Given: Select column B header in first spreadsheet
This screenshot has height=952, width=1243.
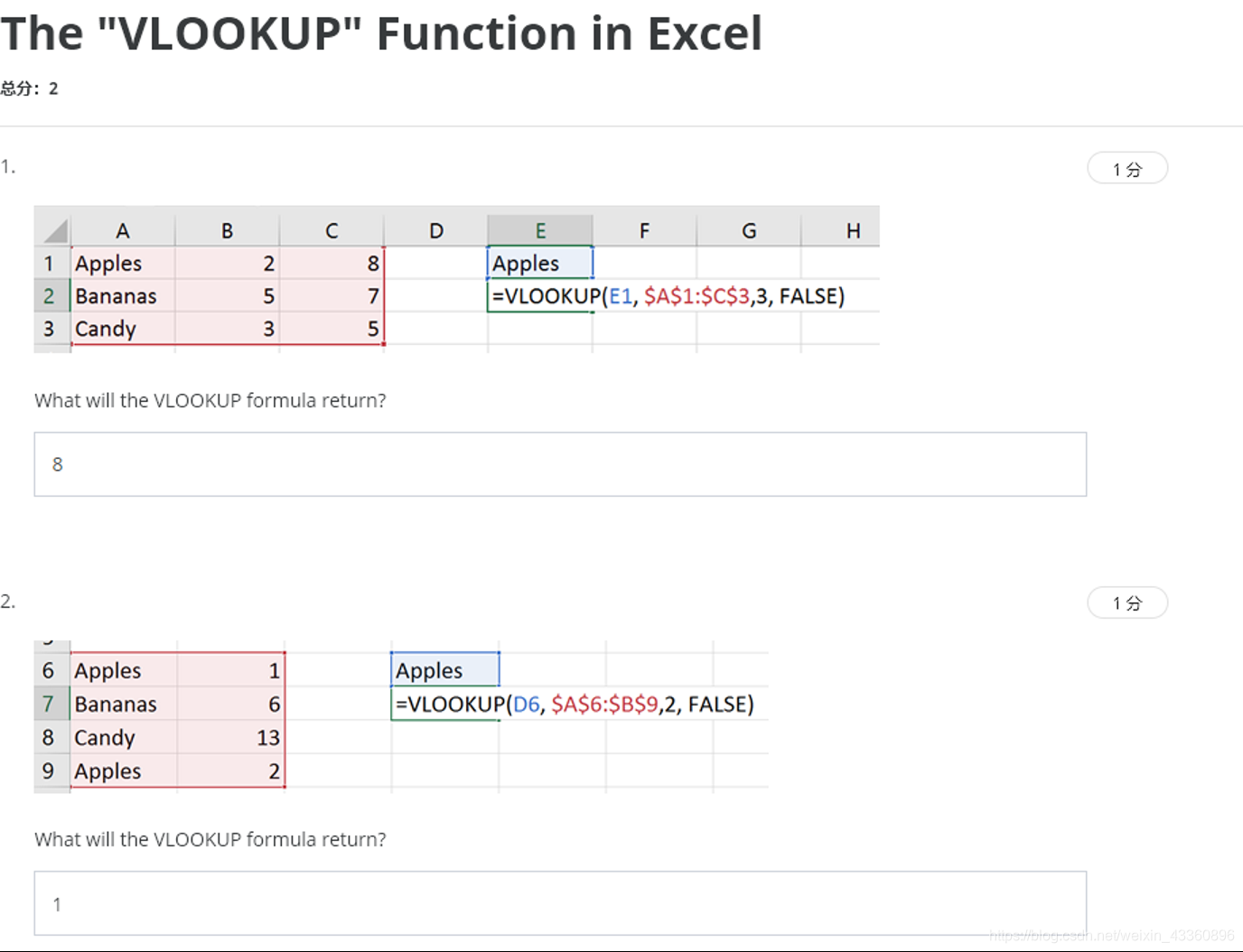Looking at the screenshot, I should (x=228, y=230).
